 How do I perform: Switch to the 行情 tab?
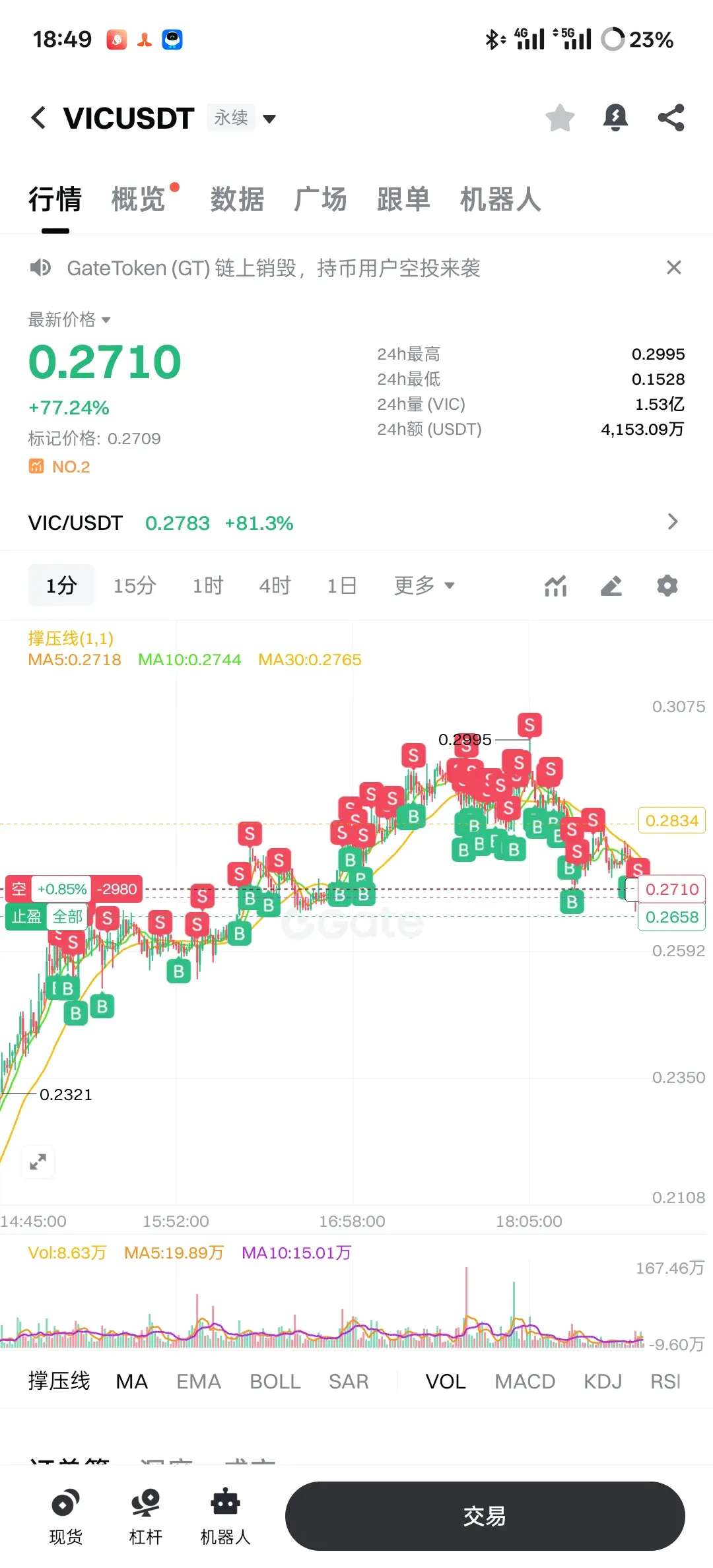point(55,199)
